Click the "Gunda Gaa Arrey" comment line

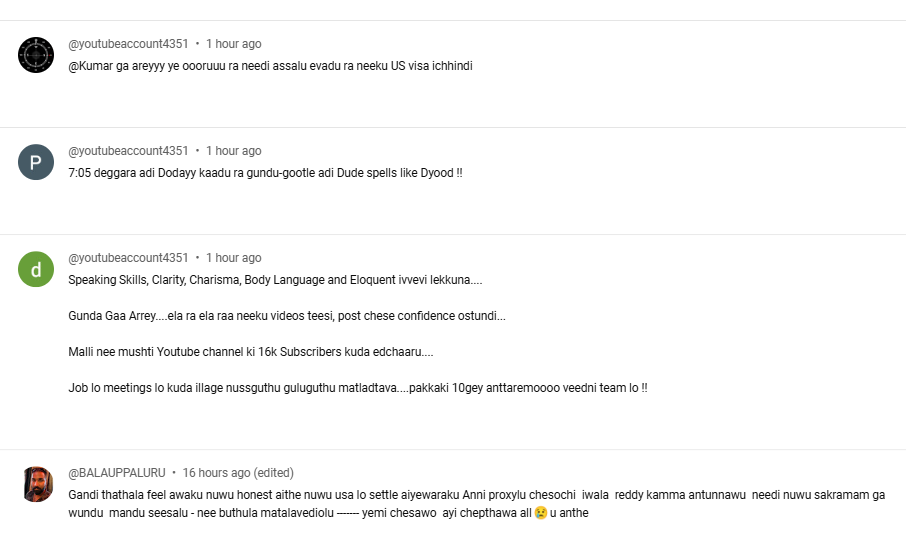(287, 316)
